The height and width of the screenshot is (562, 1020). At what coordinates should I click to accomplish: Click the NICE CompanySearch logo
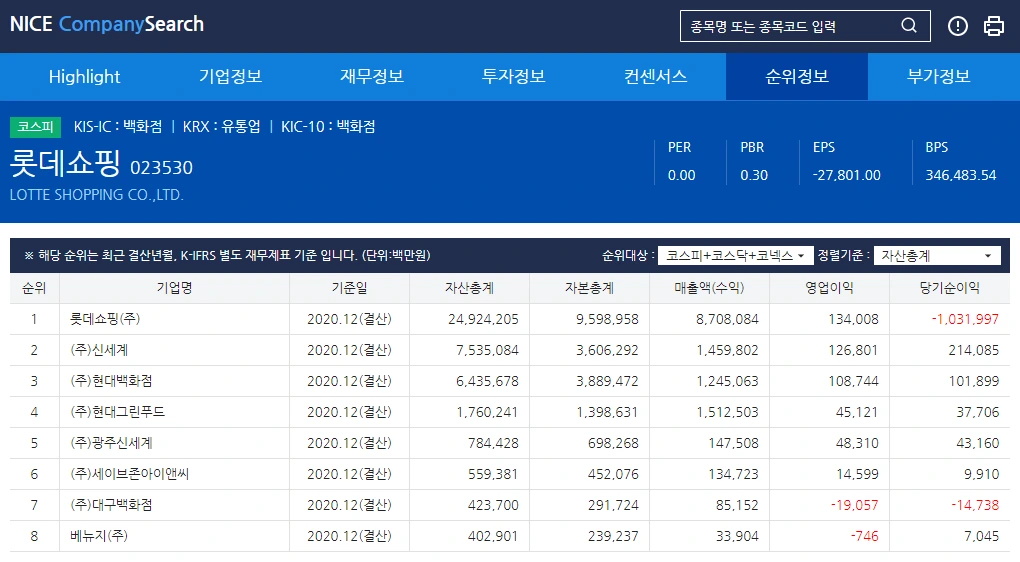click(x=107, y=24)
